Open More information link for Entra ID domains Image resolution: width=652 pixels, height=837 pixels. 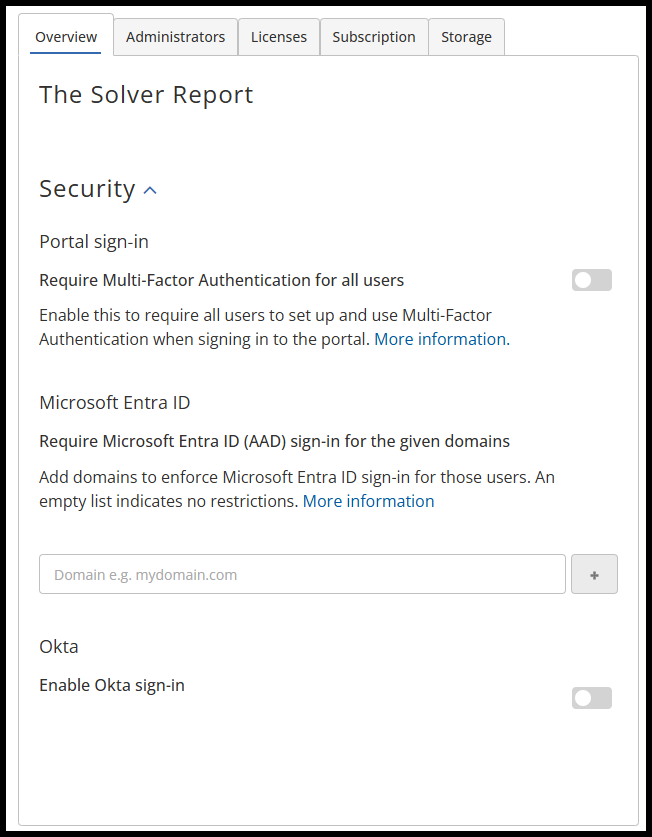point(368,501)
